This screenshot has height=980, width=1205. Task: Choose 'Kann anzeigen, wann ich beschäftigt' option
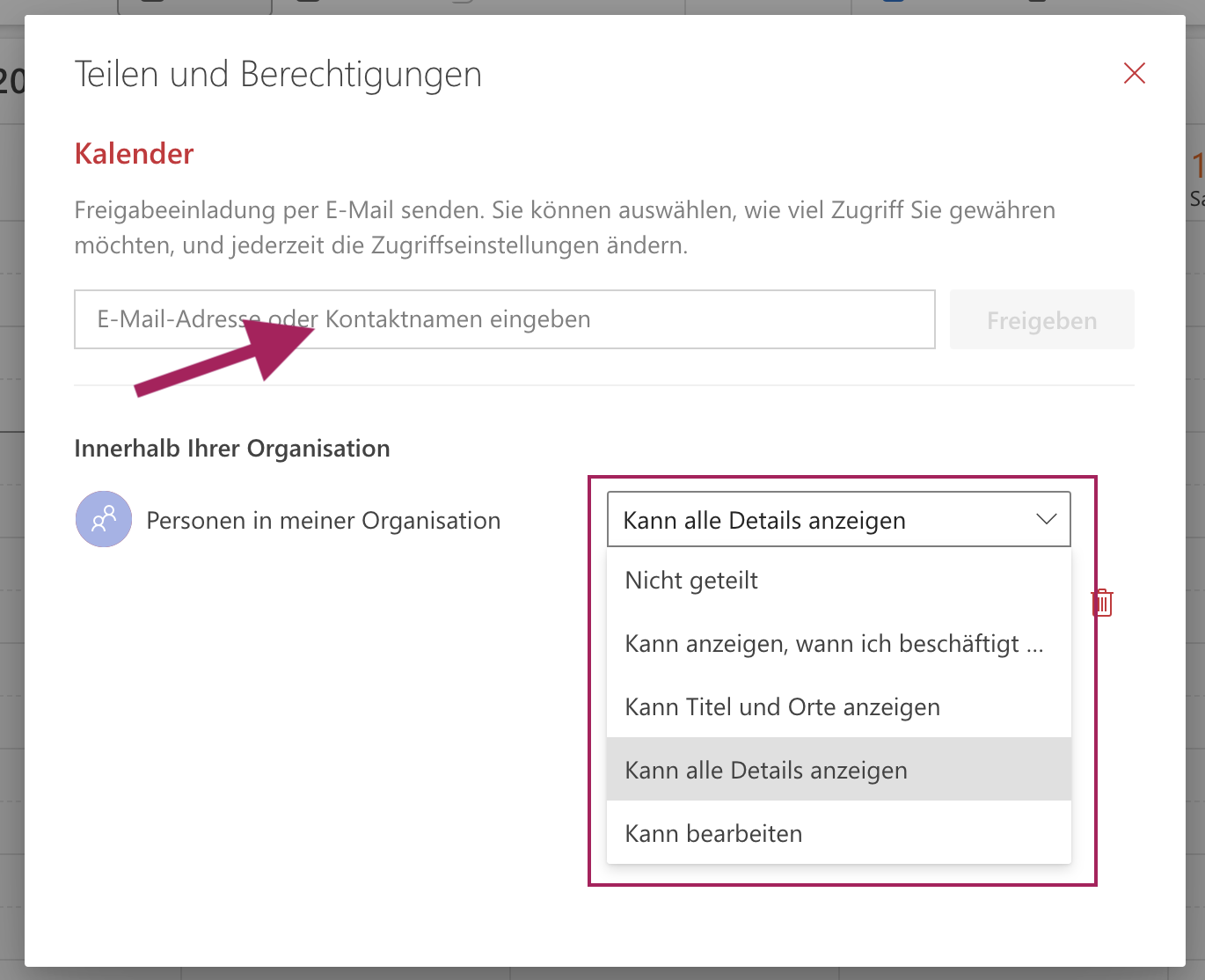[833, 644]
